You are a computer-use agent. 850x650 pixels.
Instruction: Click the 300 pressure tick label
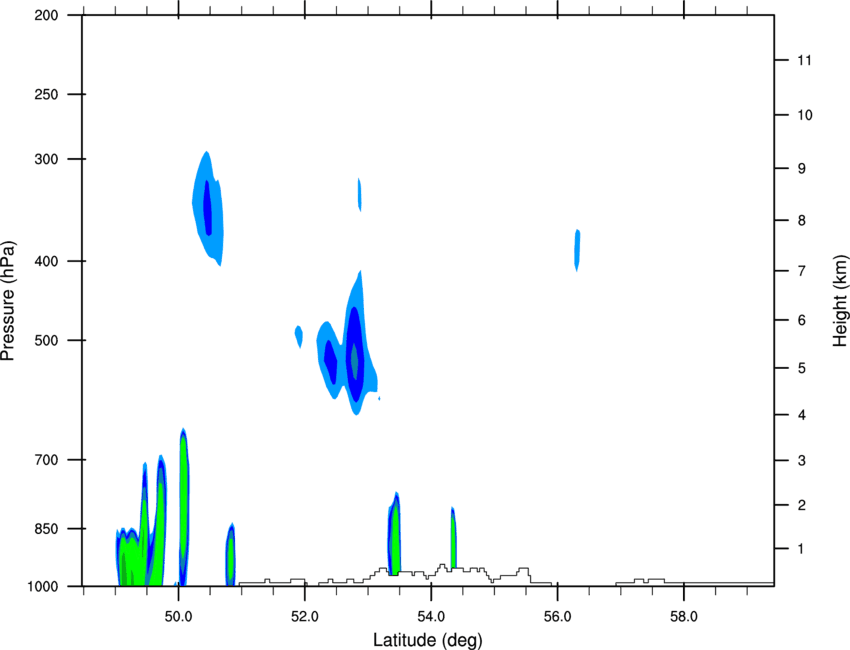click(46, 159)
